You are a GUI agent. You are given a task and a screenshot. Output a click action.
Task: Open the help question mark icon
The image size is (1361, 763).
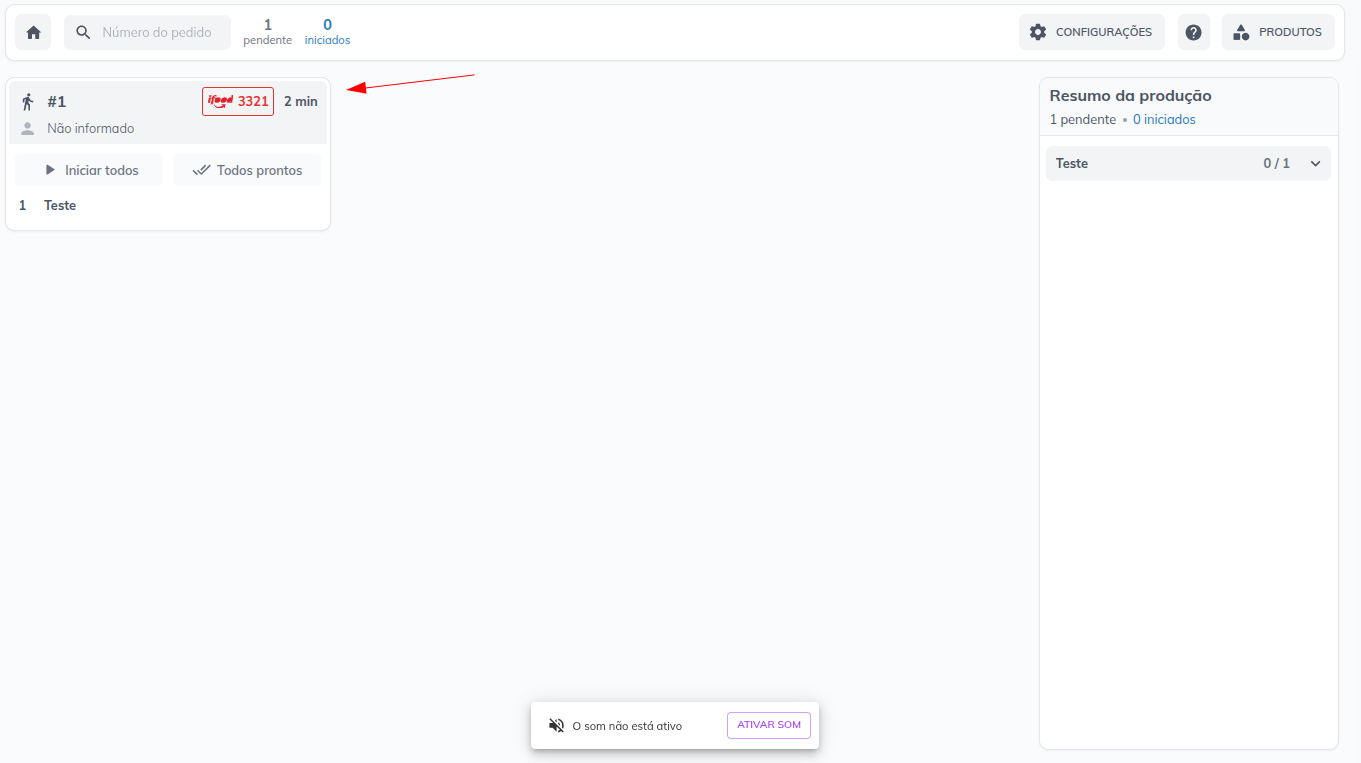[x=1193, y=32]
